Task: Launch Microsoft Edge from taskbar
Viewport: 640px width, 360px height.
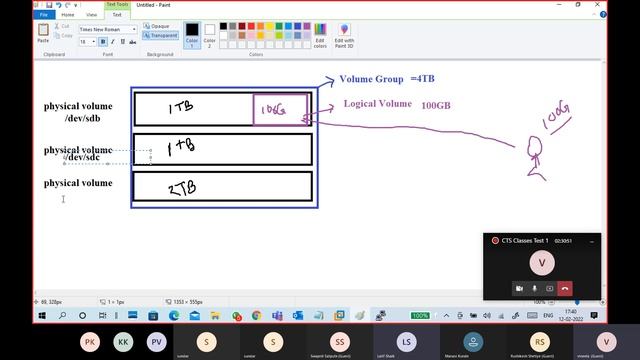Action: click(x=174, y=316)
